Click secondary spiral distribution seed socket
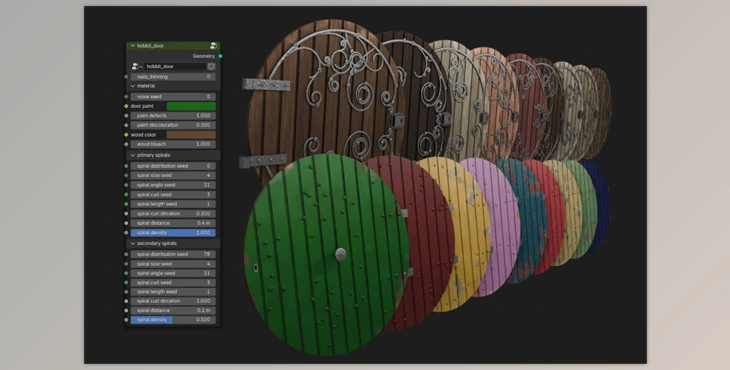 126,255
